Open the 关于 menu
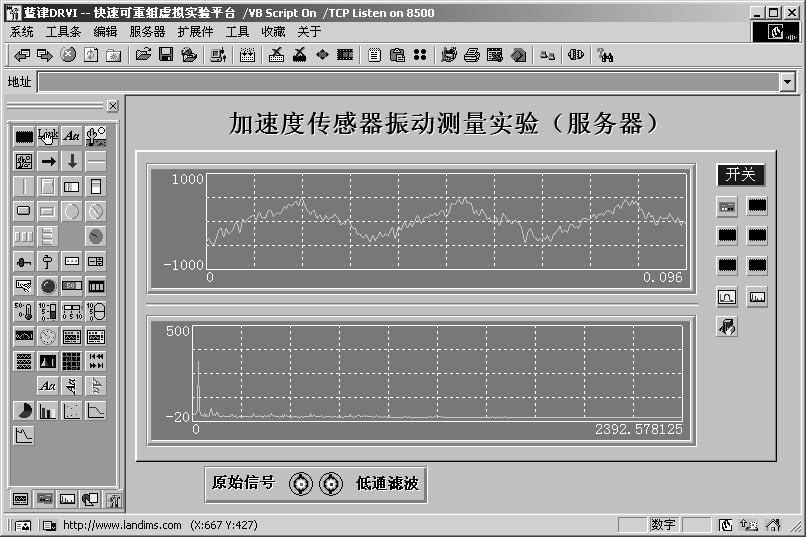The height and width of the screenshot is (537, 806). pyautogui.click(x=309, y=32)
